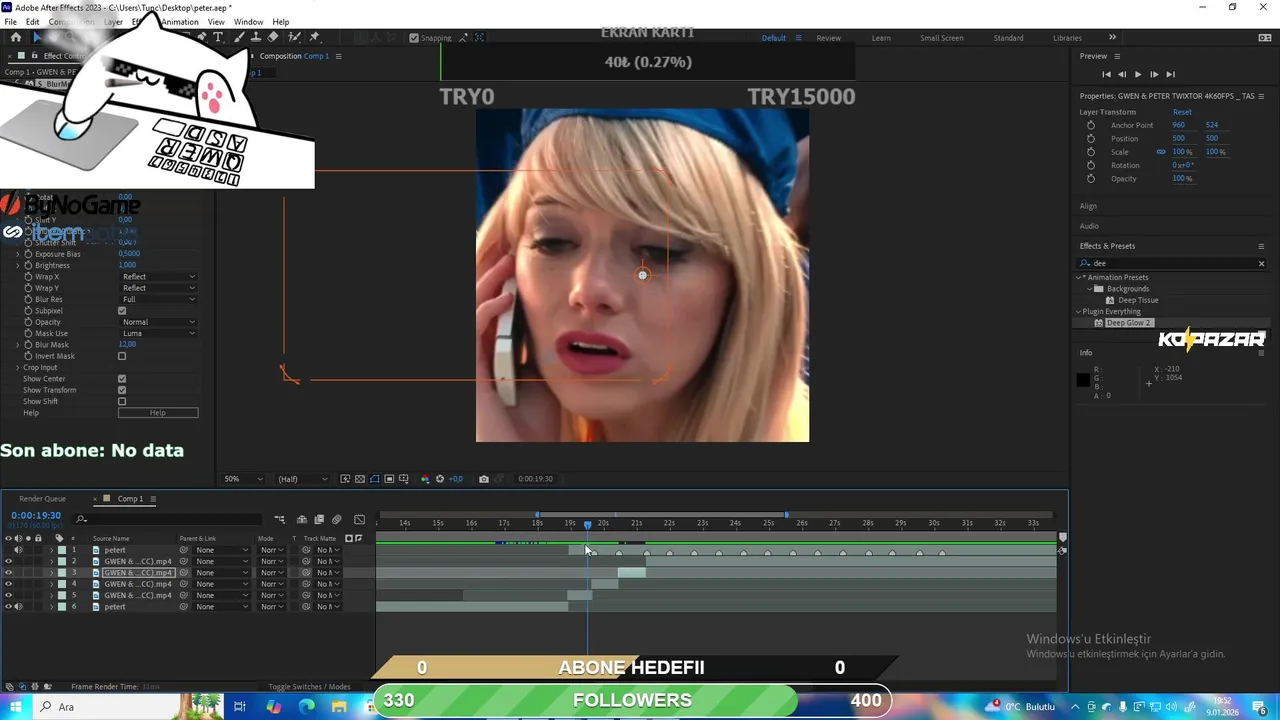The width and height of the screenshot is (1280, 720).
Task: Reset the Layer Transform values
Action: tap(1182, 112)
